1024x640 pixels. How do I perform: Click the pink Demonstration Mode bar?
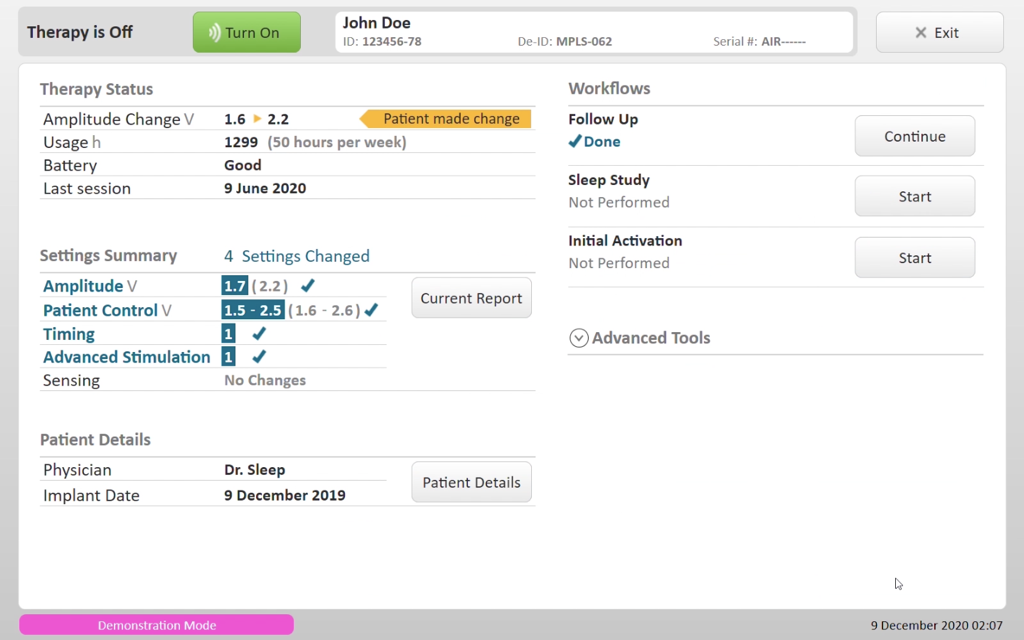(156, 625)
